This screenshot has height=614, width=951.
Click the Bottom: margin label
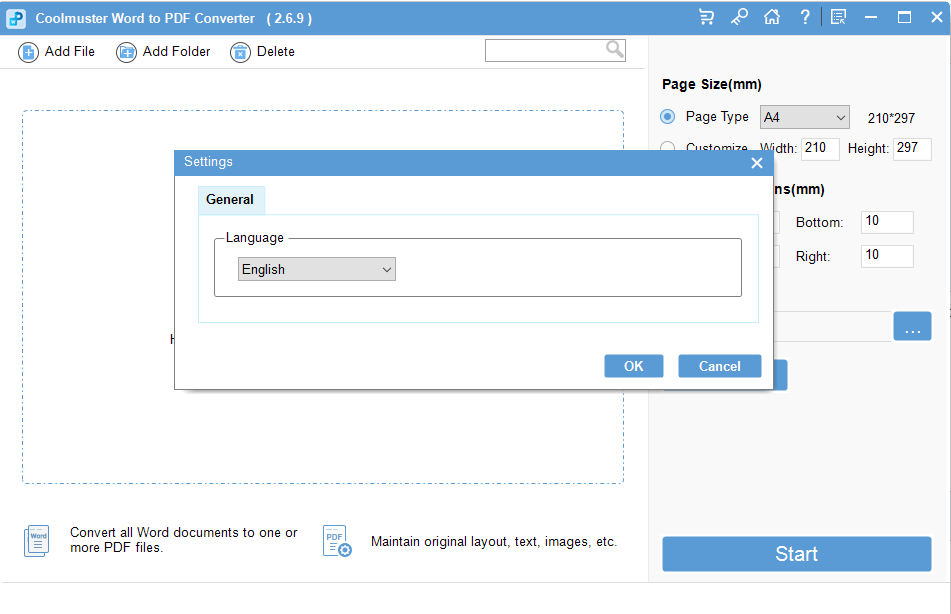coord(819,223)
